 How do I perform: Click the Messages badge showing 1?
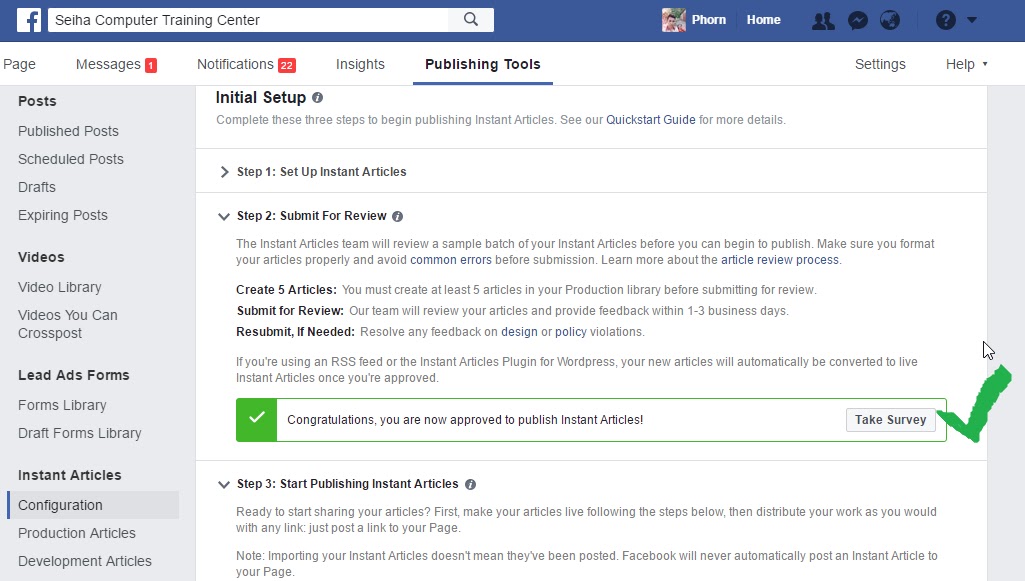(151, 65)
